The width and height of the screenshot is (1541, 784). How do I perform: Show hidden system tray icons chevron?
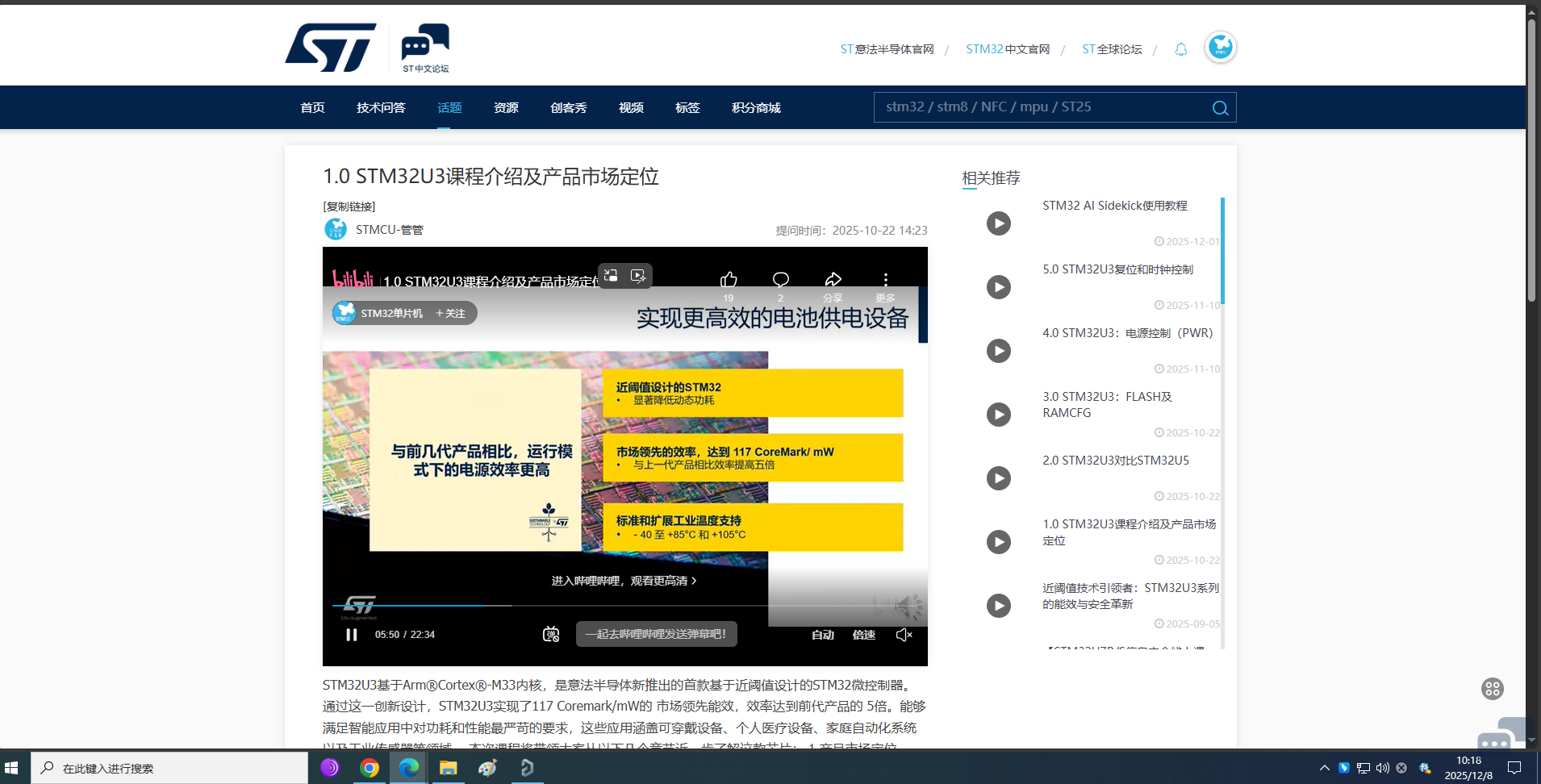[x=1324, y=768]
